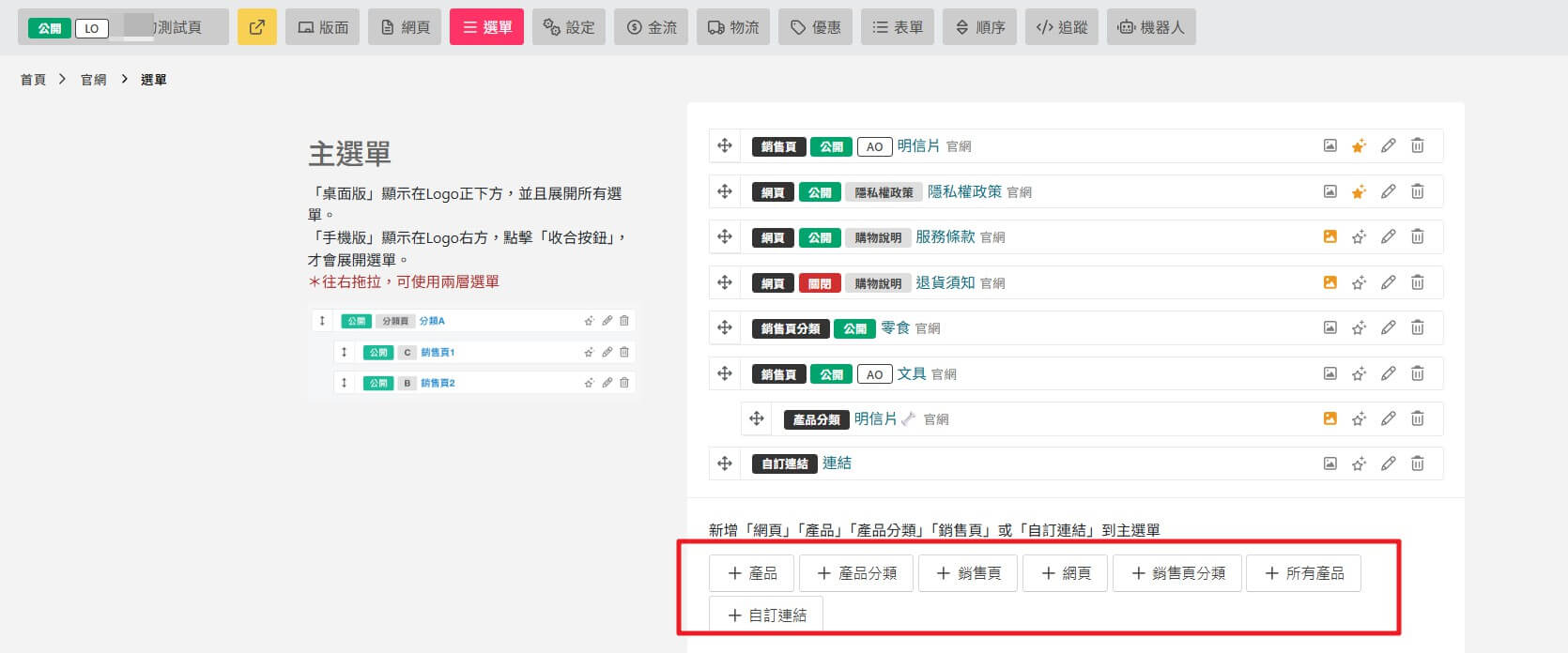
Task: Open the 版面 layout tab
Action: tap(323, 27)
